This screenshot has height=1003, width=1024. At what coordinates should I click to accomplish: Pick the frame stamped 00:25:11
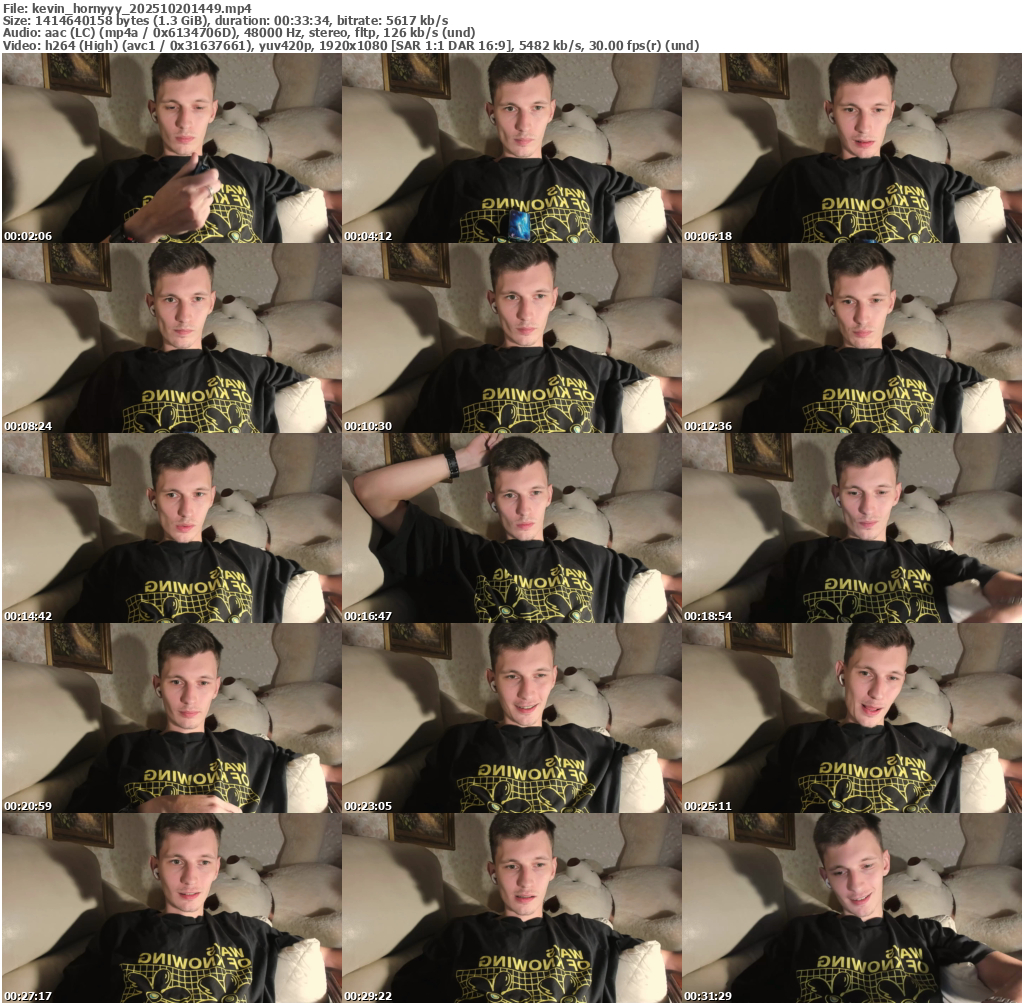pyautogui.click(x=852, y=718)
